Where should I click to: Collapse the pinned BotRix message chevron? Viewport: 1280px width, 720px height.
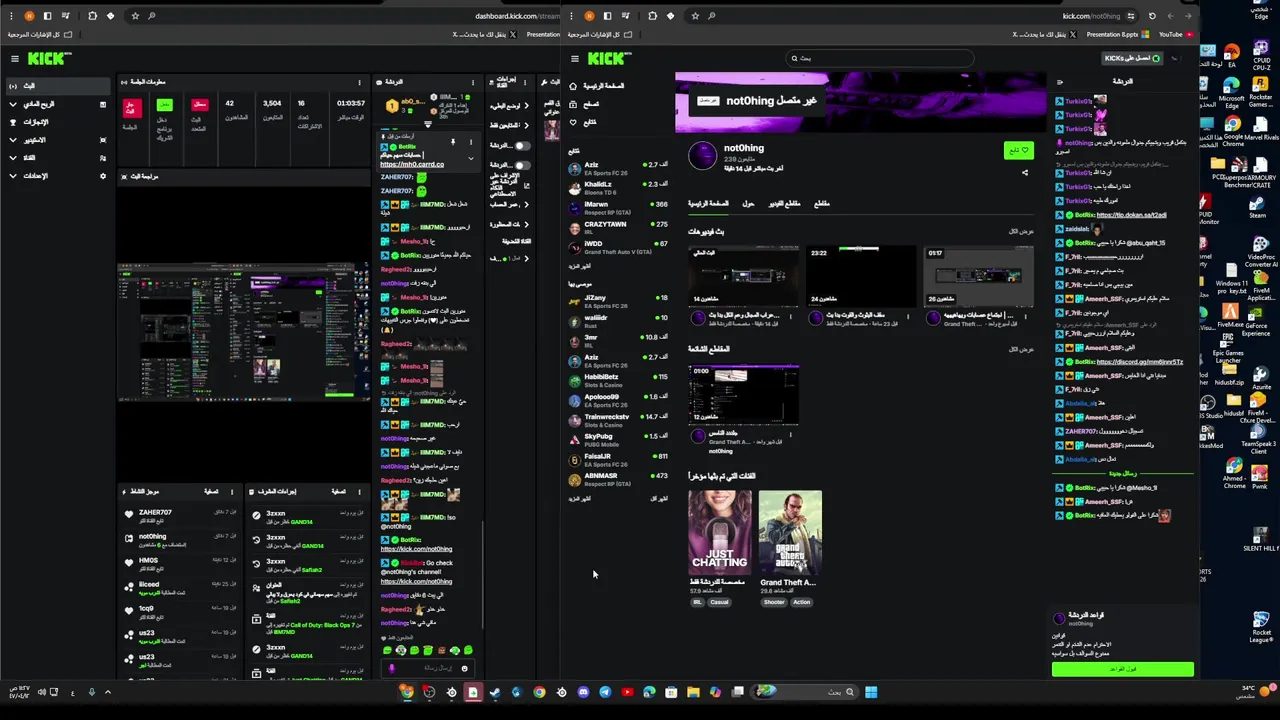click(471, 158)
